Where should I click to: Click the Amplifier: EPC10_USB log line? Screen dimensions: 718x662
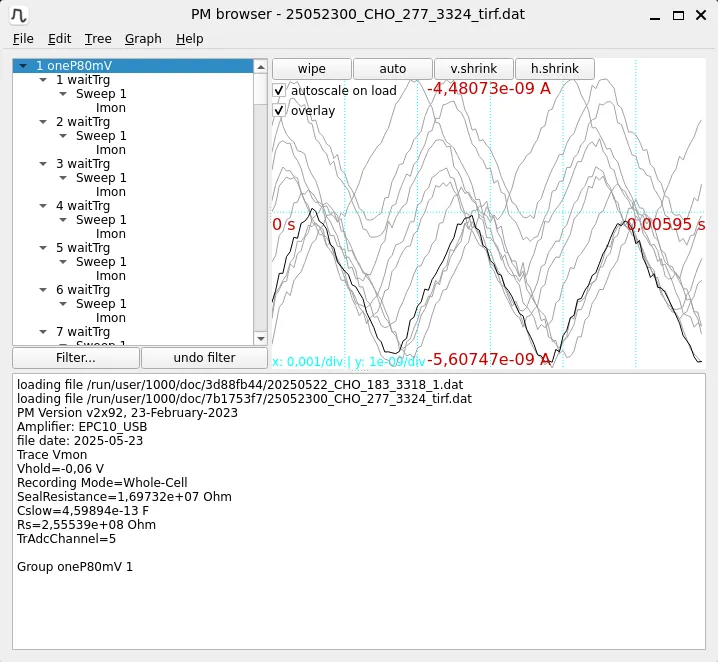[x=82, y=427]
